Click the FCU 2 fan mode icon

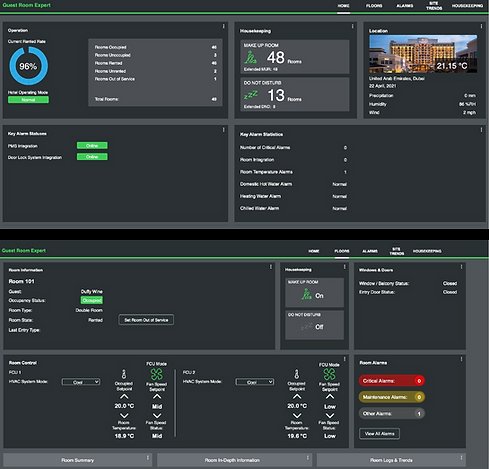[329, 374]
